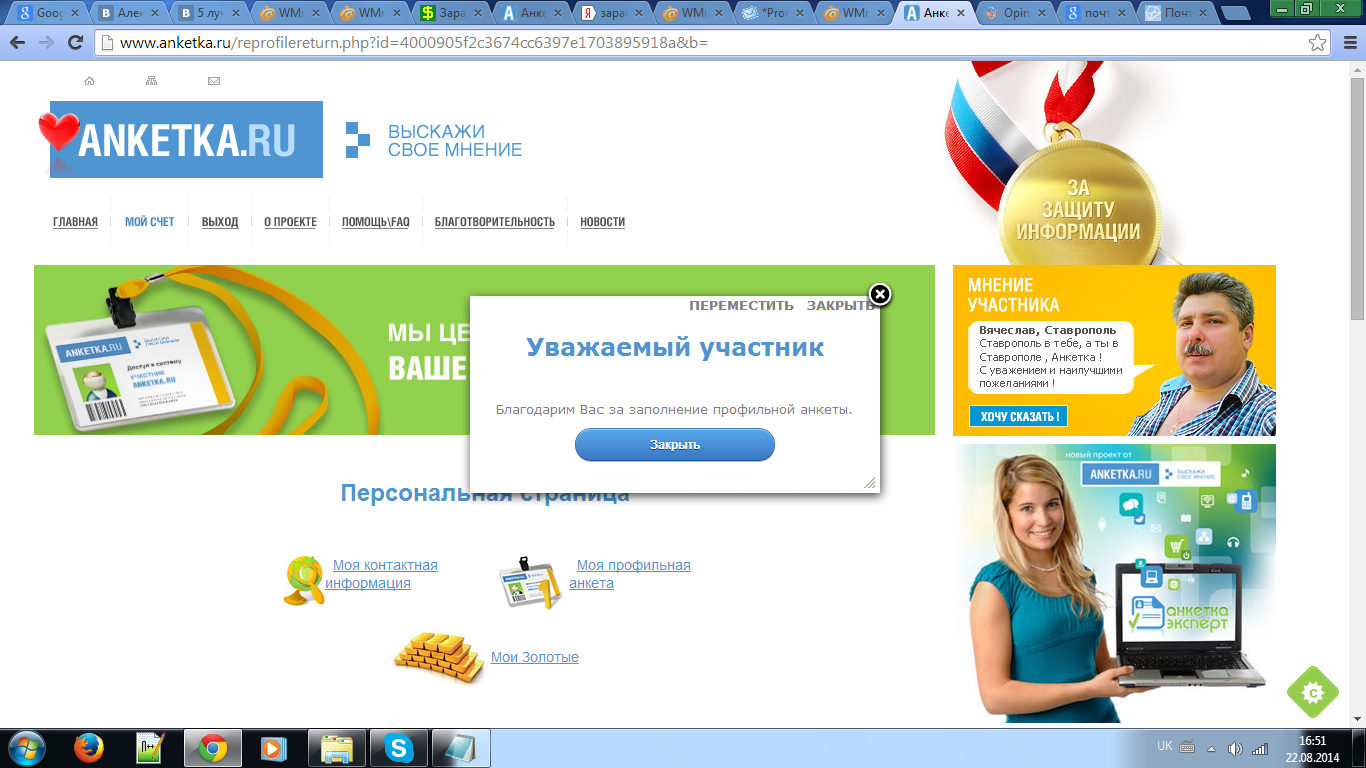The height and width of the screenshot is (768, 1366).
Task: Click the badge profile questionnaire icon
Action: (x=530, y=582)
